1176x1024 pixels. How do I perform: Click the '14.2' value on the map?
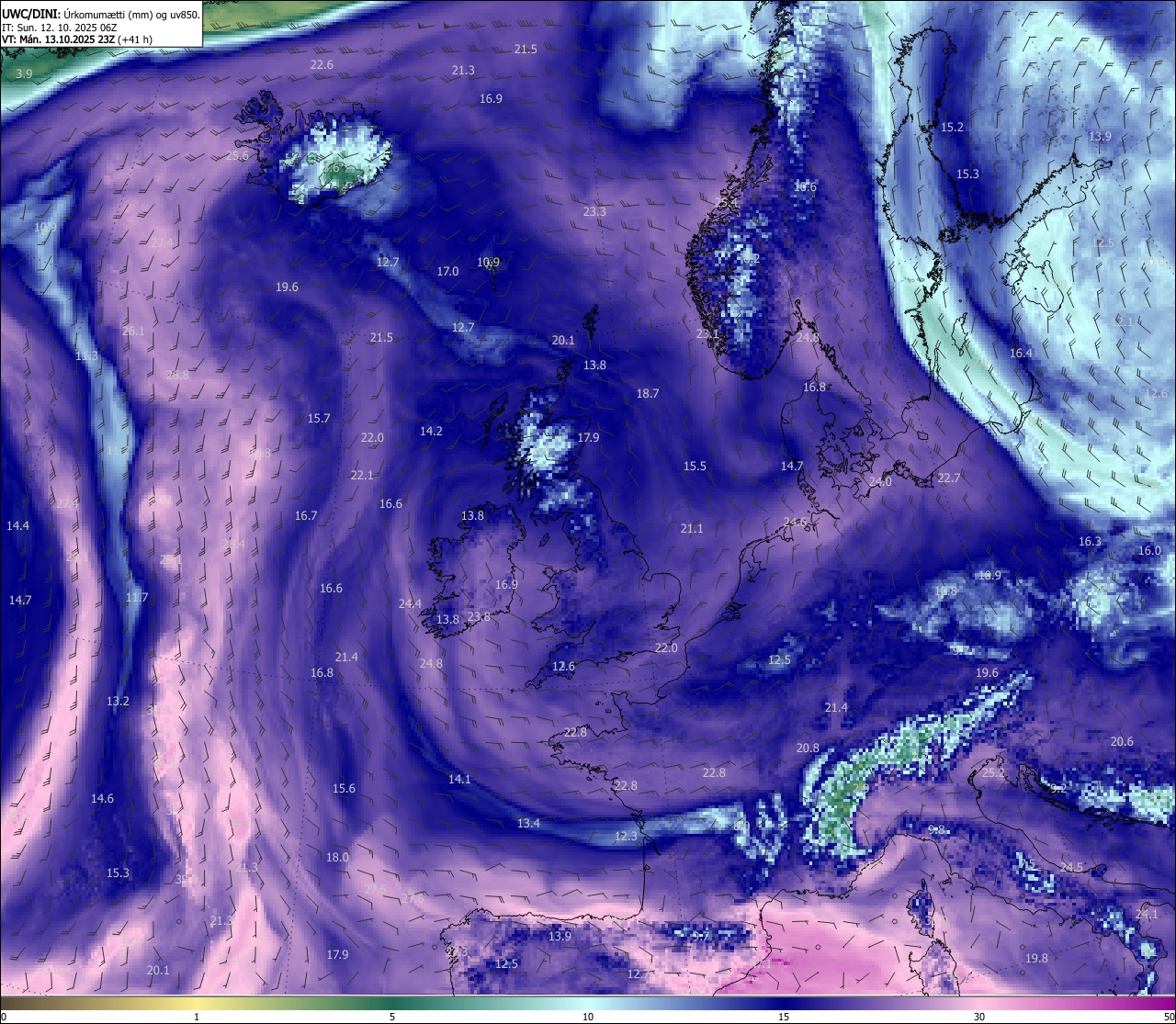431,431
